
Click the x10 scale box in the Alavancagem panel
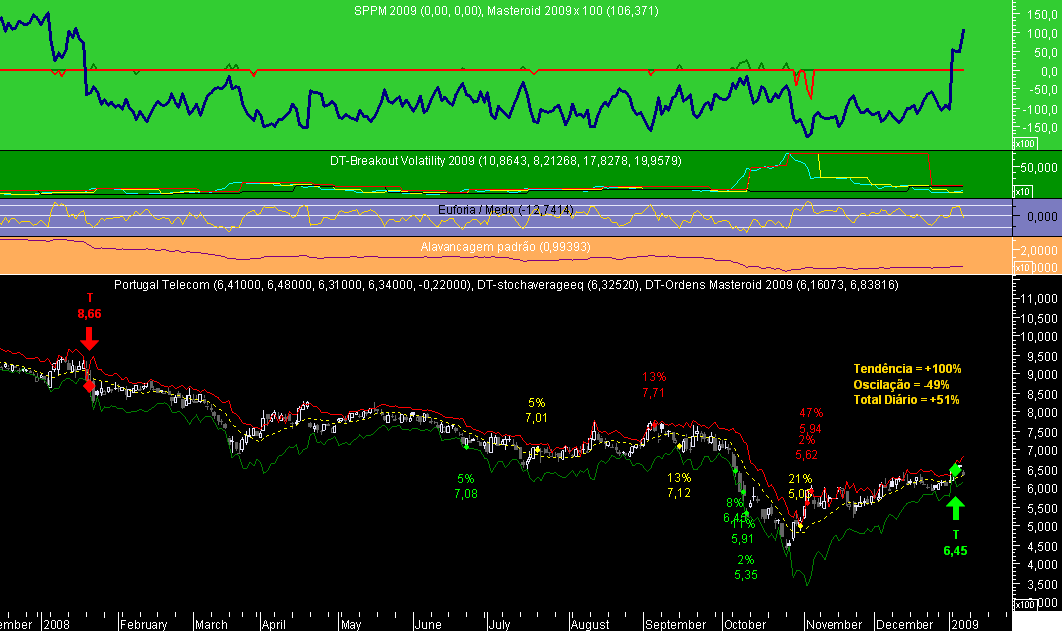pyautogui.click(x=1022, y=267)
